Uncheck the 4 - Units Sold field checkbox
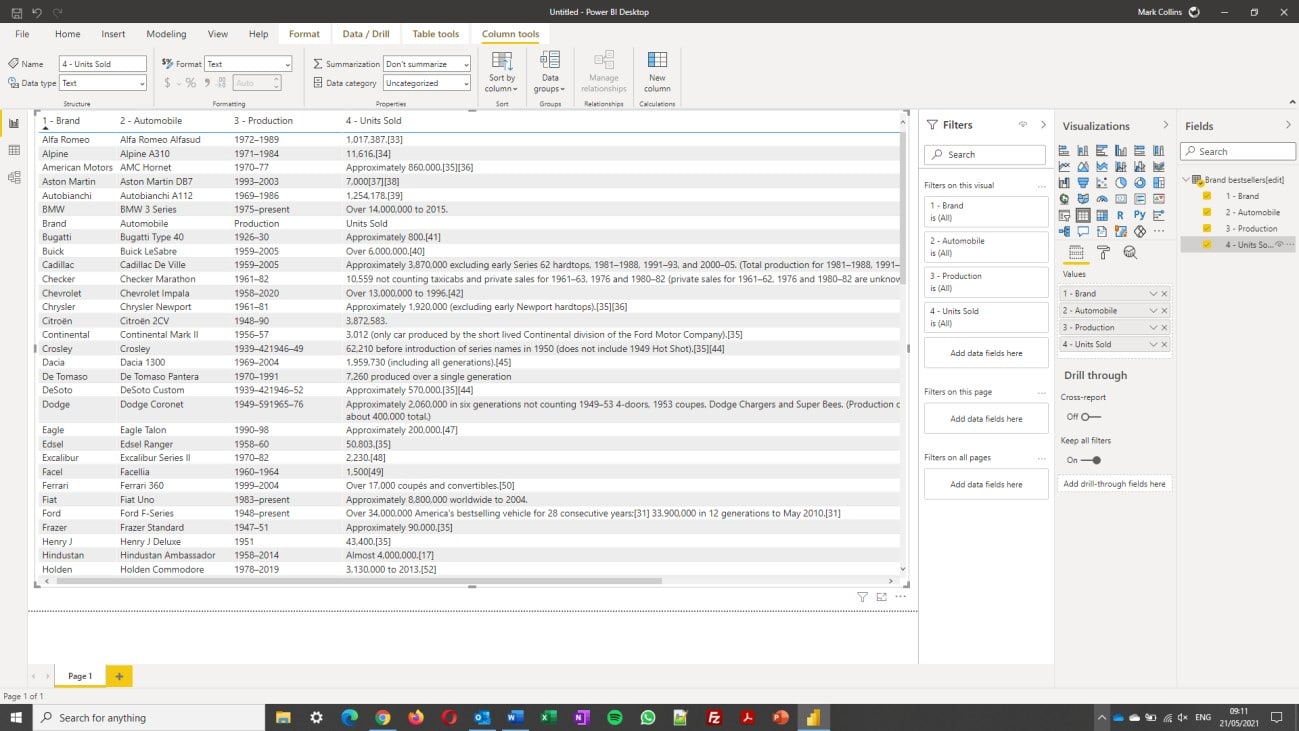Image resolution: width=1299 pixels, height=731 pixels. (x=1206, y=244)
